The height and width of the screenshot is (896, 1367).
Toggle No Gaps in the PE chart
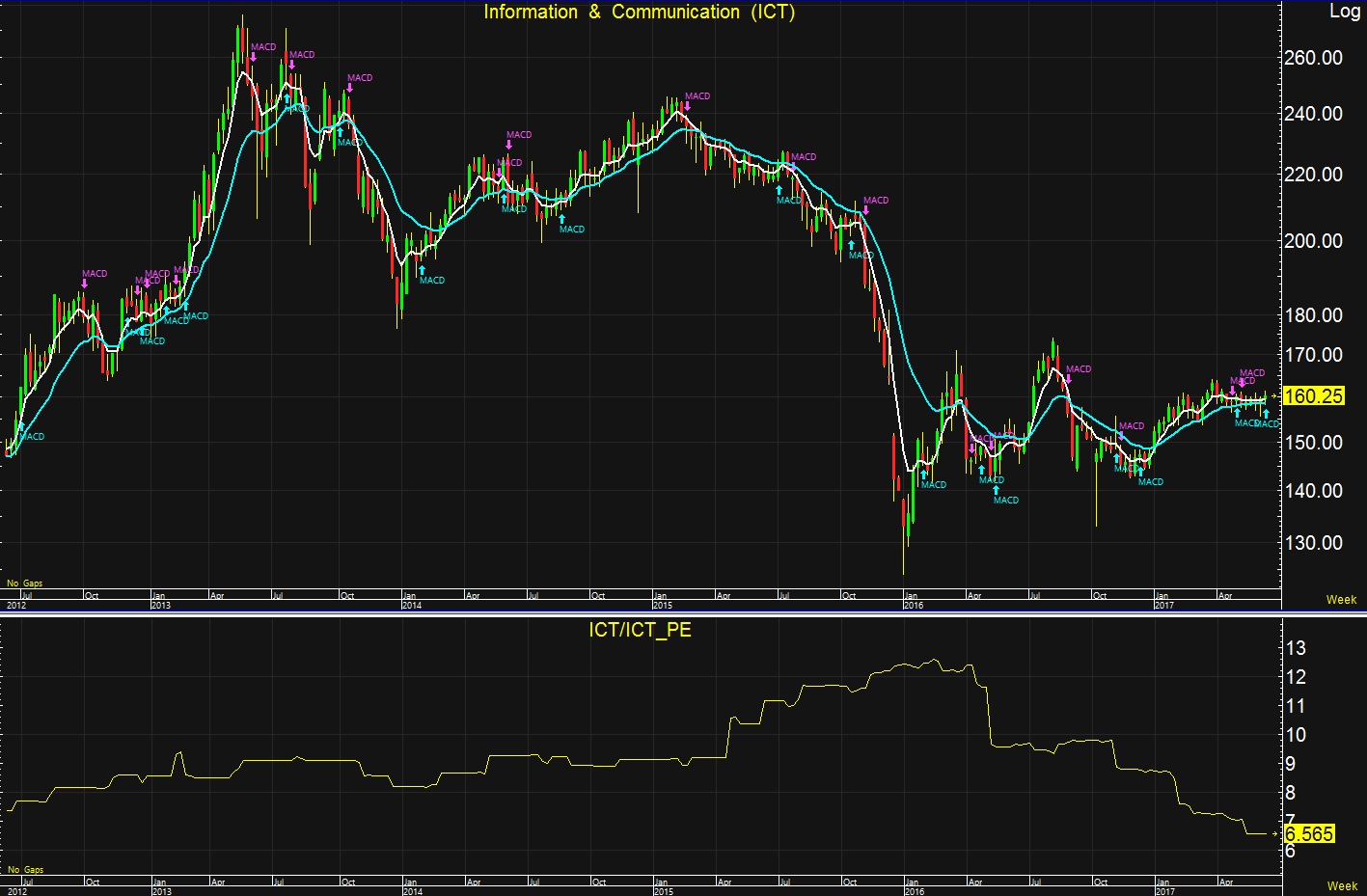(25, 869)
